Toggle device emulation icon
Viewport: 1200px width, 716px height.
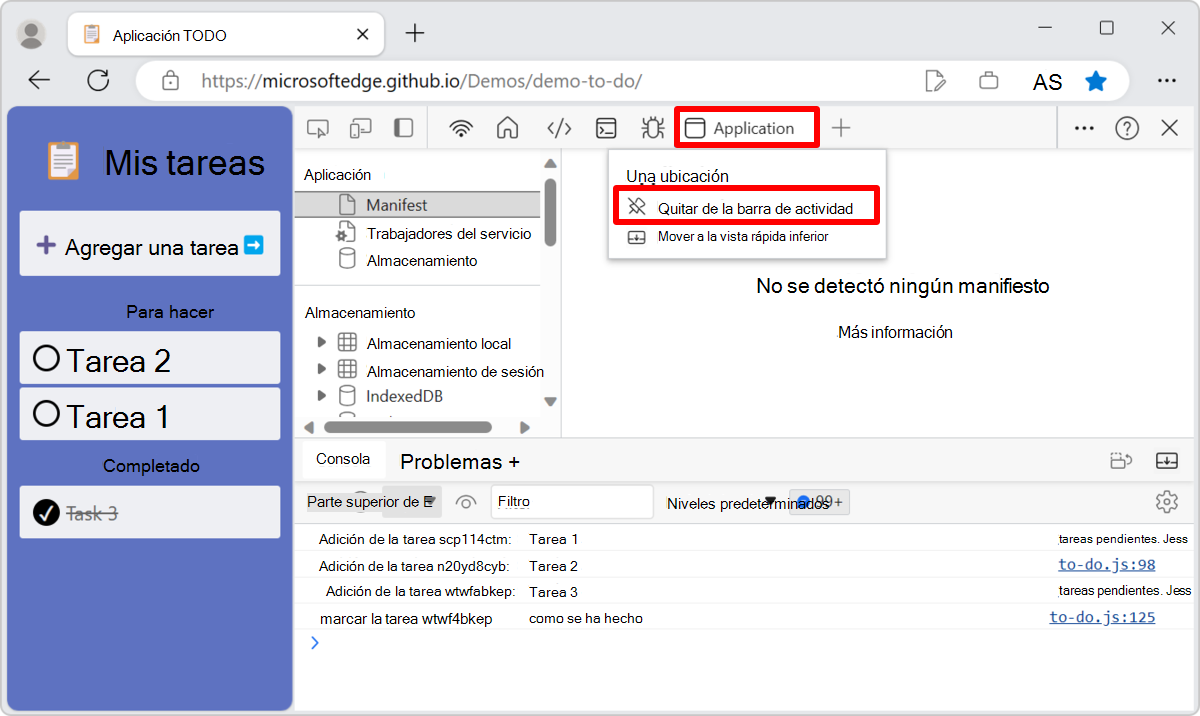pos(360,128)
